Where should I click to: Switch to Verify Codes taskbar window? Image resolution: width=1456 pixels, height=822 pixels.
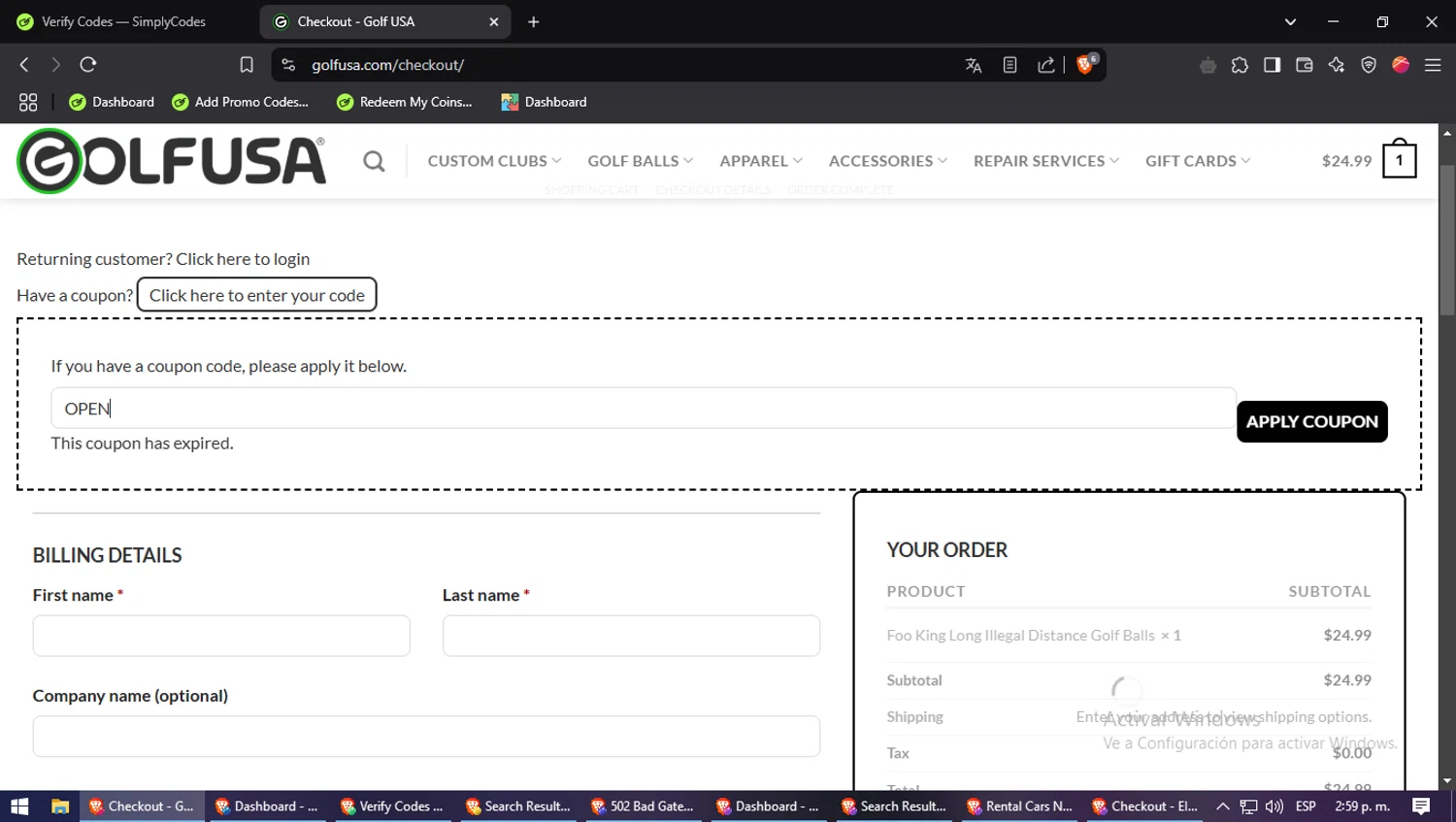(x=391, y=806)
